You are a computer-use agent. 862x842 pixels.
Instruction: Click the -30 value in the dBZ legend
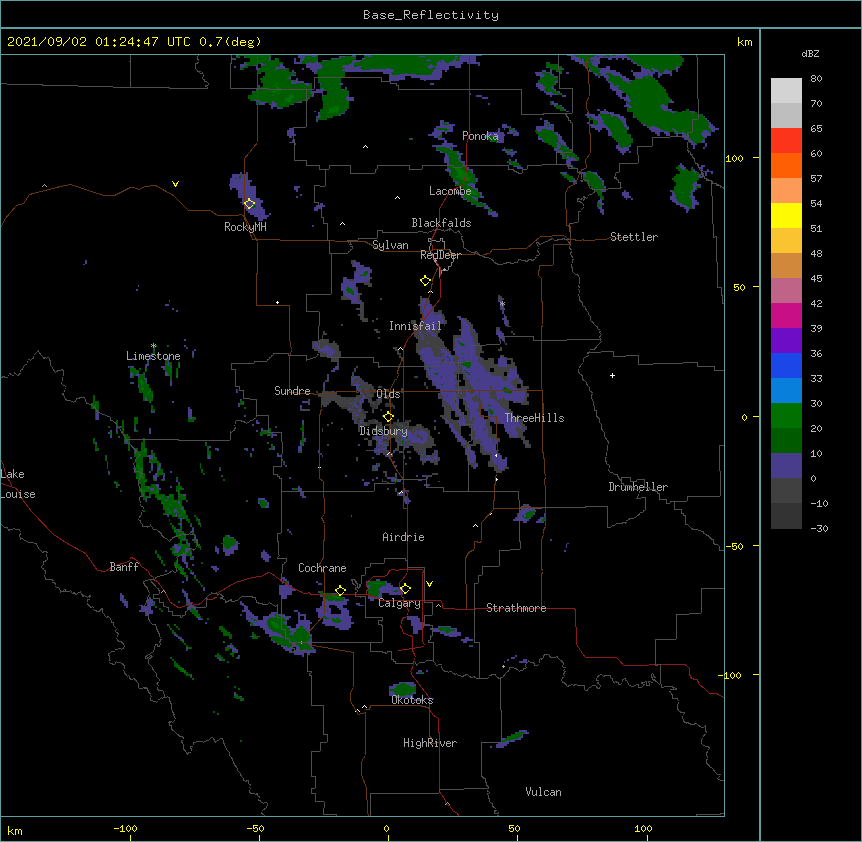pyautogui.click(x=819, y=529)
